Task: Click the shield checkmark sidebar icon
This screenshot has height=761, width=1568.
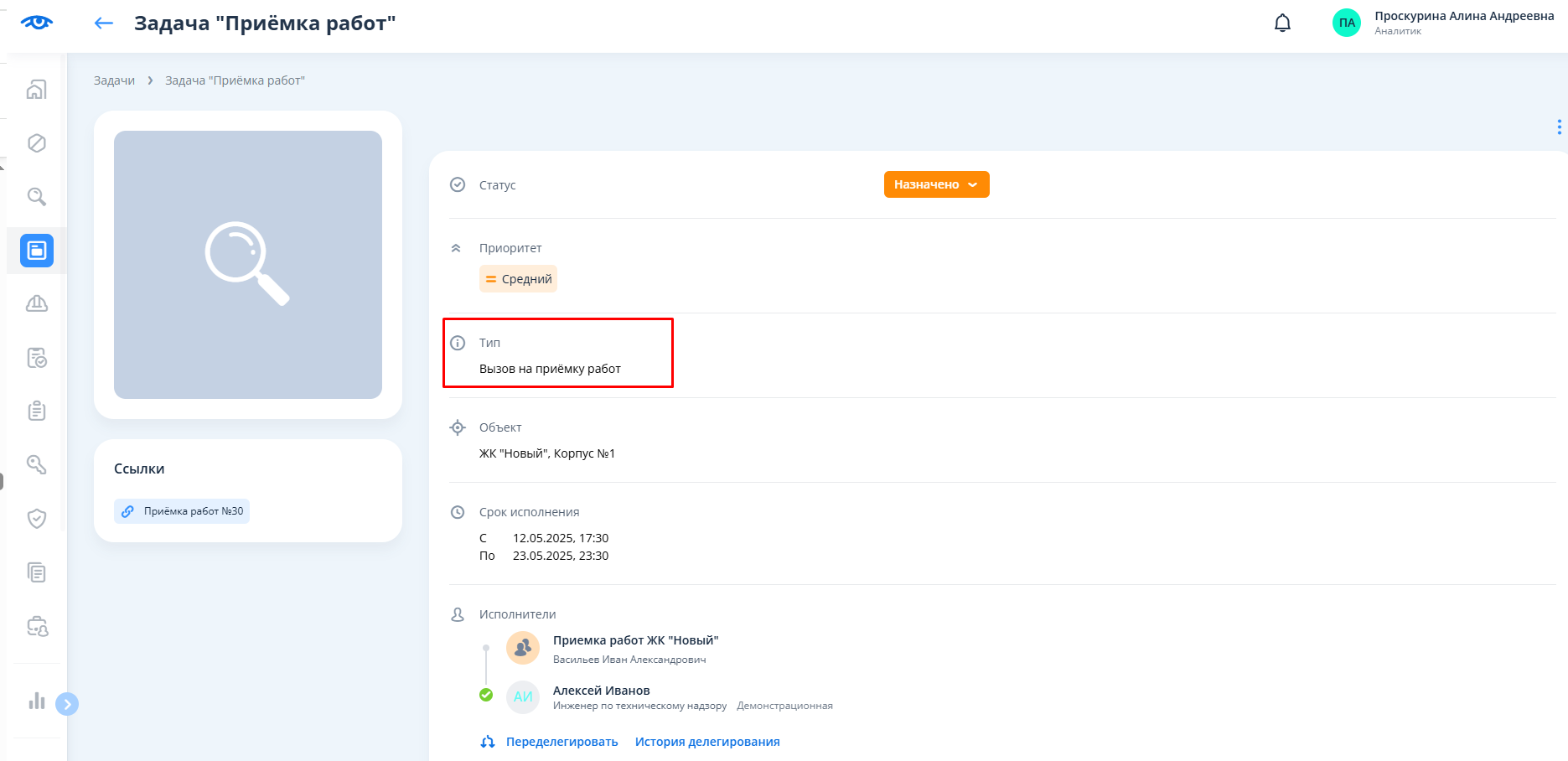Action: pos(37,519)
